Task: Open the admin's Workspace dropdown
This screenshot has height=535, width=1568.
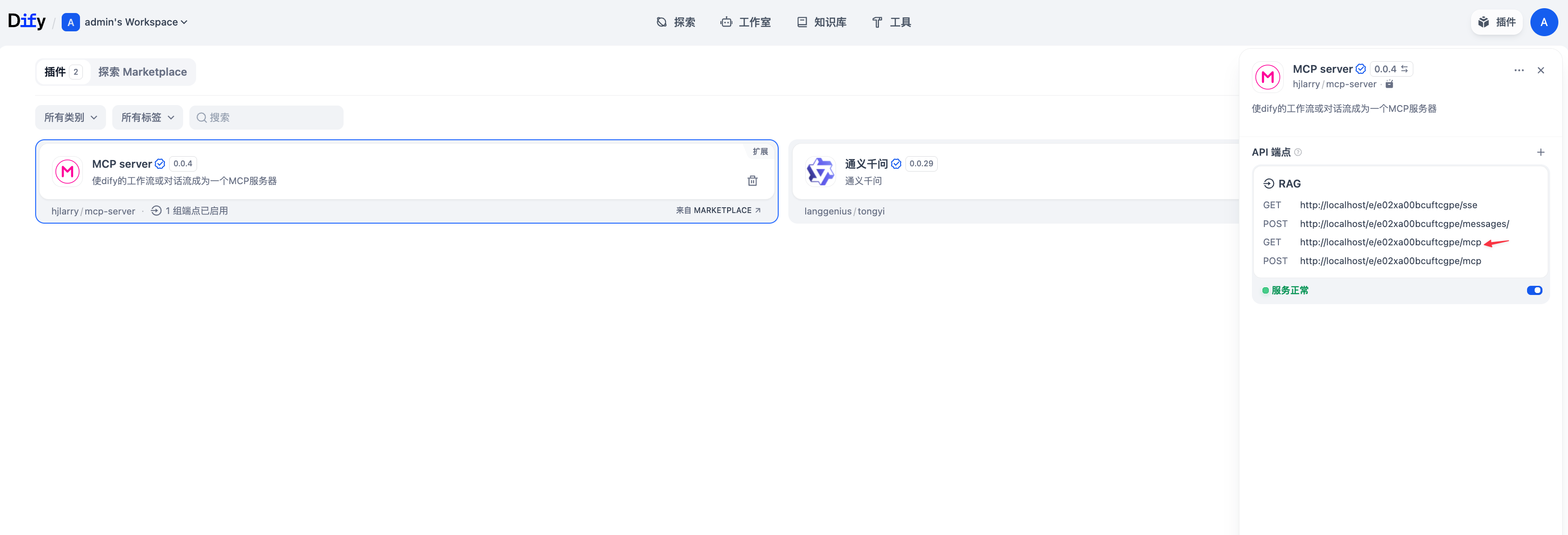Action: click(x=136, y=22)
